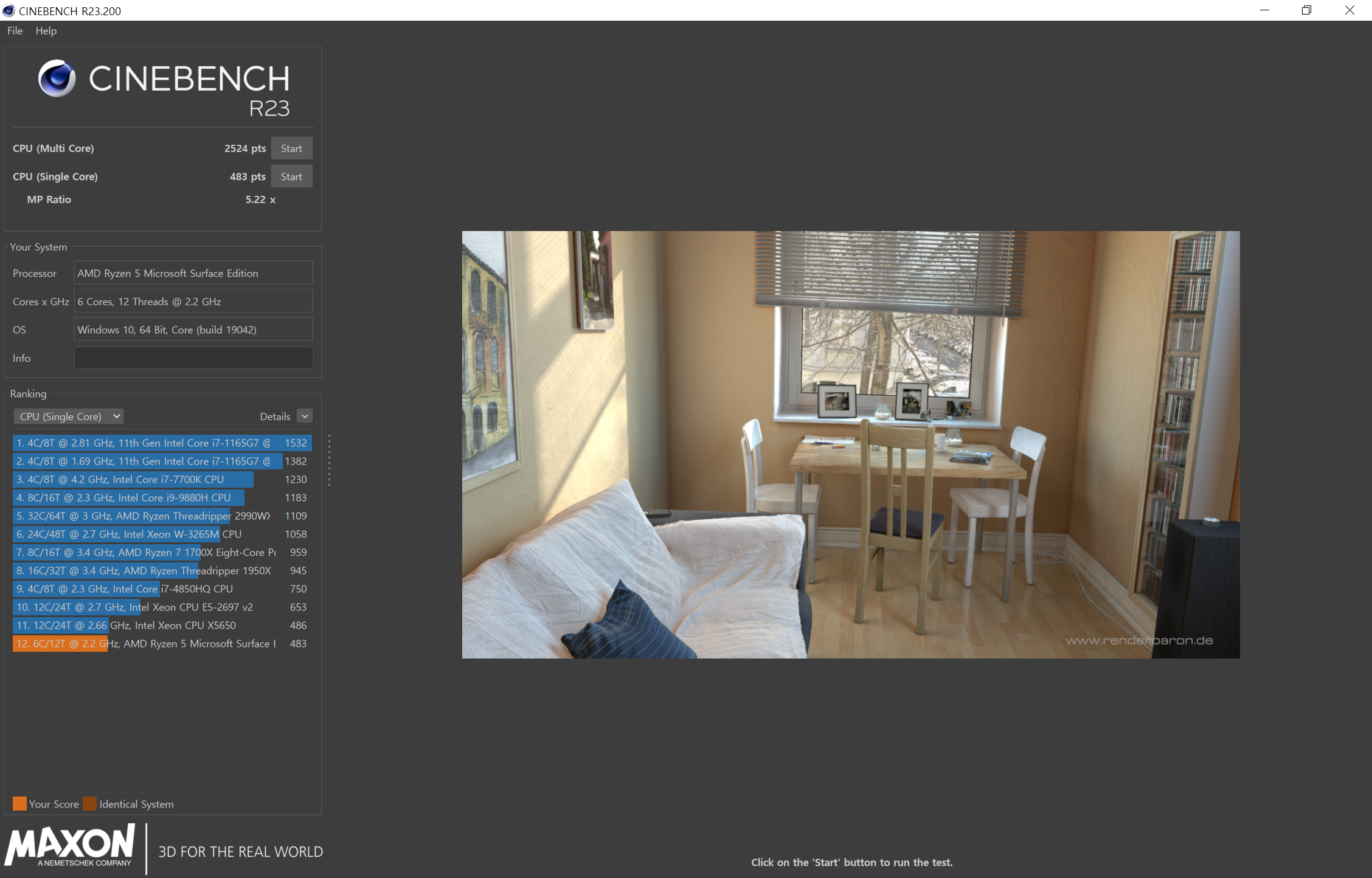Click the Cinebench sphere logo icon
The height and width of the screenshot is (878, 1372).
(57, 78)
